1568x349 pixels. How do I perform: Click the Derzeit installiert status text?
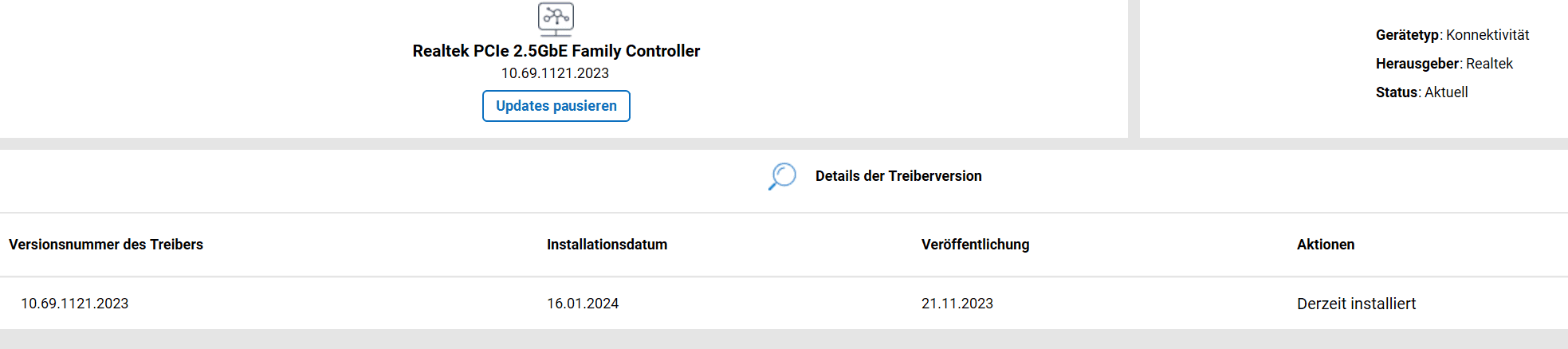click(x=1357, y=304)
